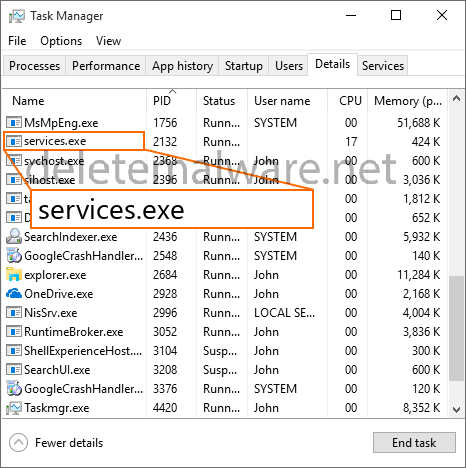This screenshot has width=466, height=468.
Task: Click the explorer.exe folder icon
Action: [14, 275]
